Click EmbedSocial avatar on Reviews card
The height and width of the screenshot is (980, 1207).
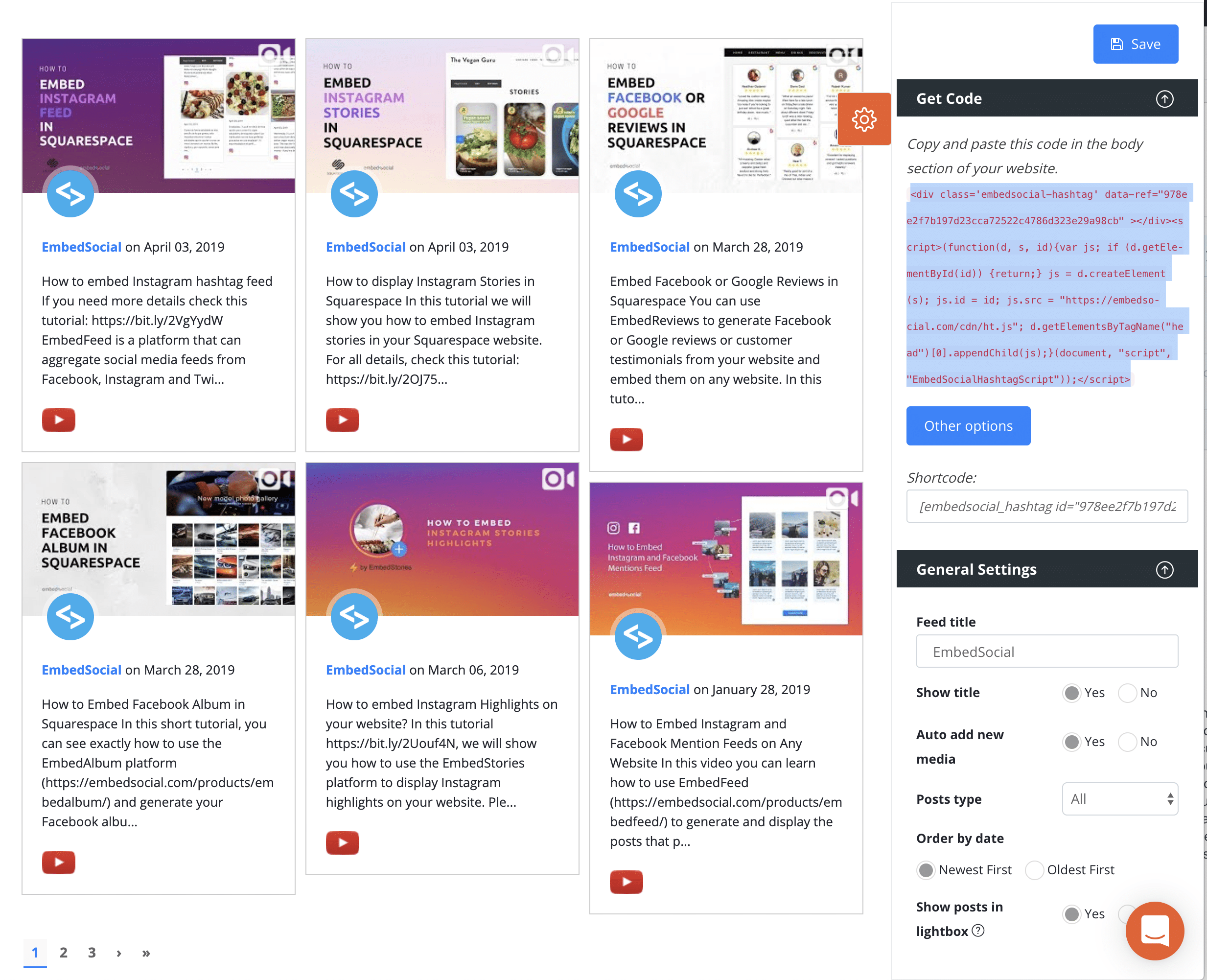point(638,194)
